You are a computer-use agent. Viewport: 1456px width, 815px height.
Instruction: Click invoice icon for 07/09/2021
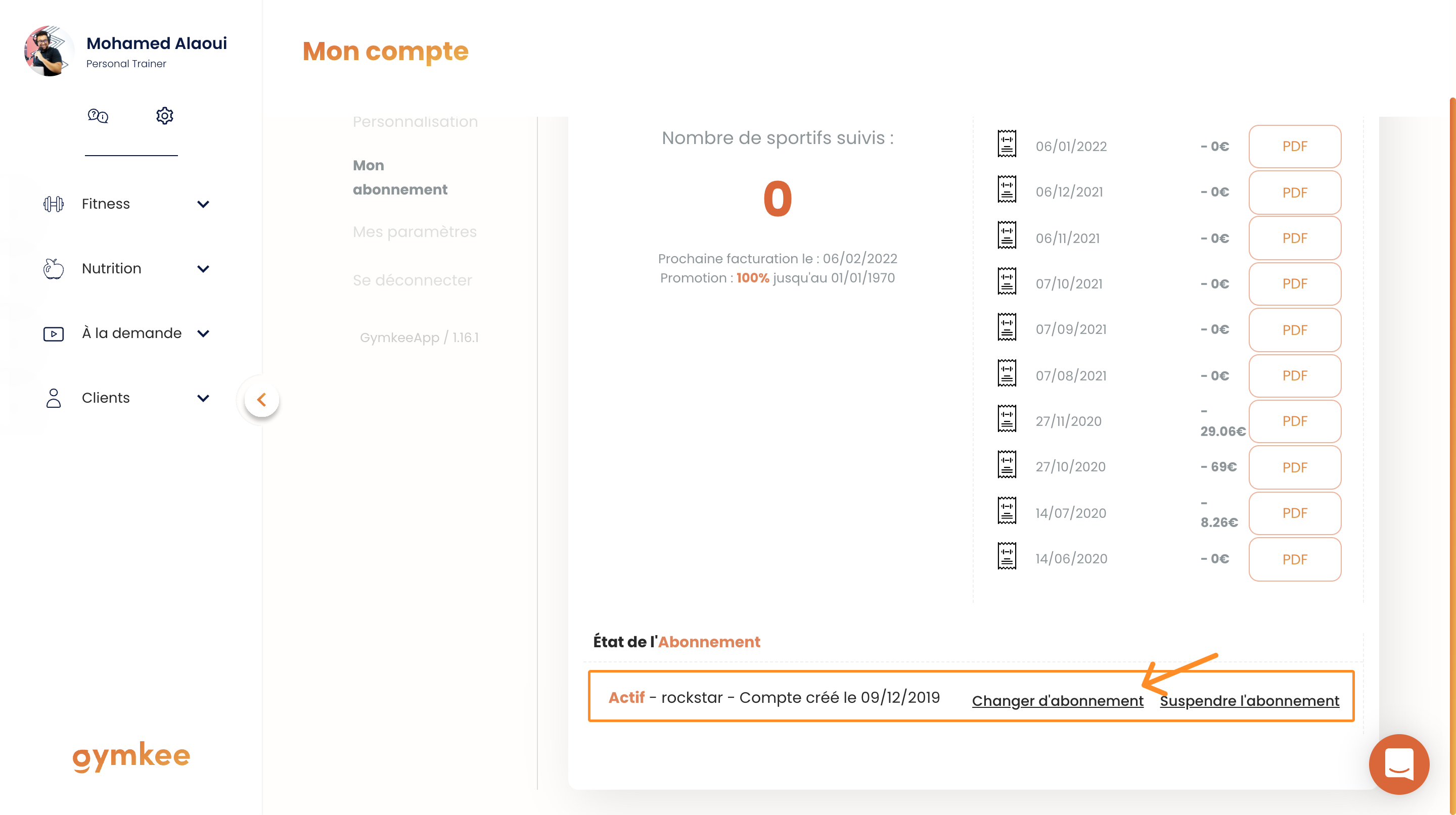(1007, 327)
